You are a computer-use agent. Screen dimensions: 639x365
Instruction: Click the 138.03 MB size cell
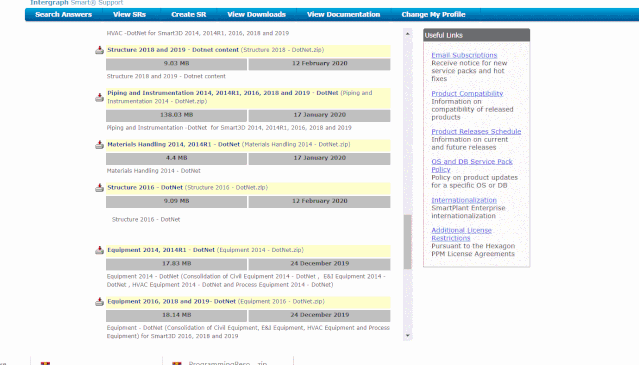(176, 115)
